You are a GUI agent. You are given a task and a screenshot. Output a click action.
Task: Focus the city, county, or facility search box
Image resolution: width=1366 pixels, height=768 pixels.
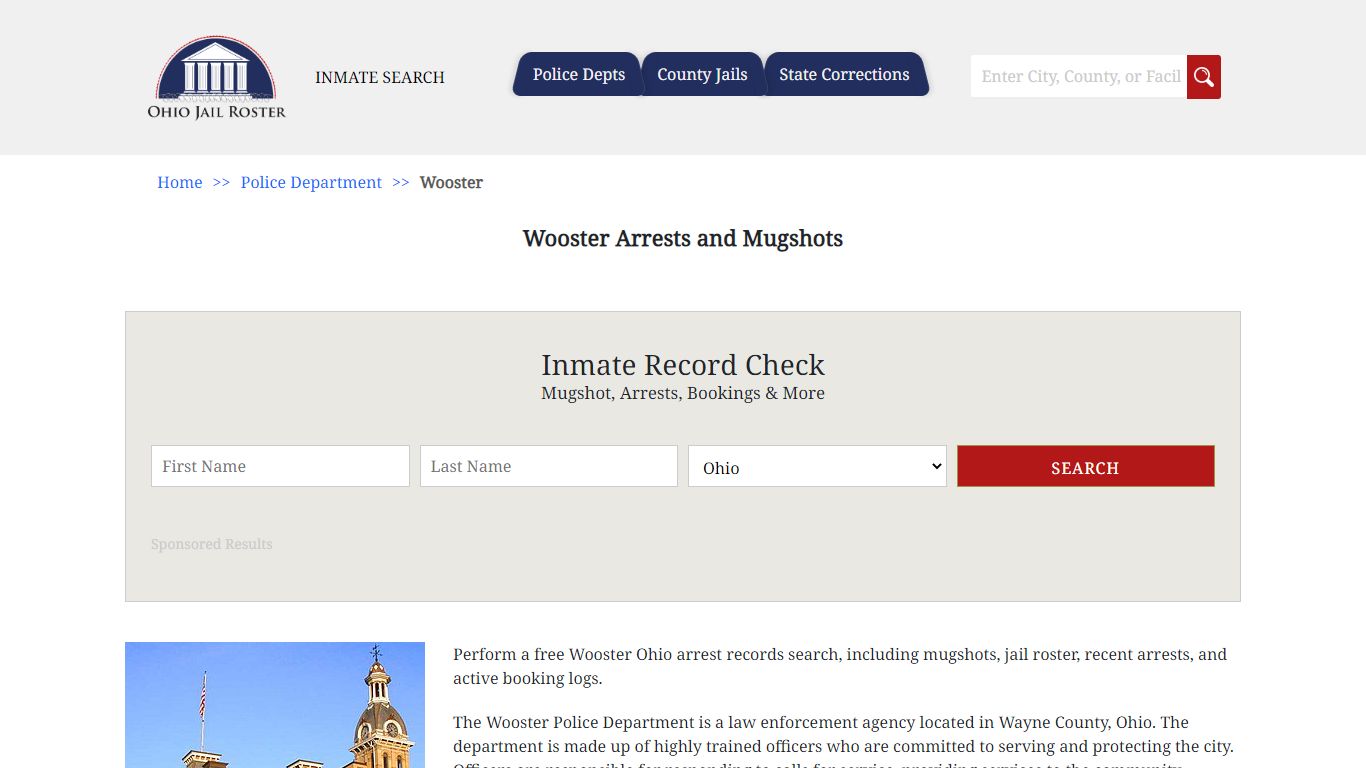click(1079, 77)
